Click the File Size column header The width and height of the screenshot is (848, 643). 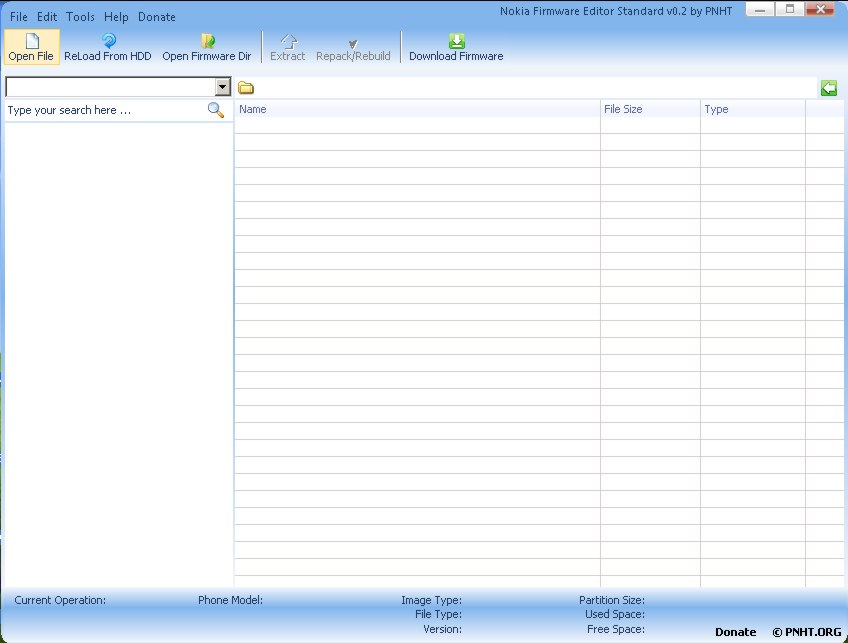pyautogui.click(x=650, y=109)
